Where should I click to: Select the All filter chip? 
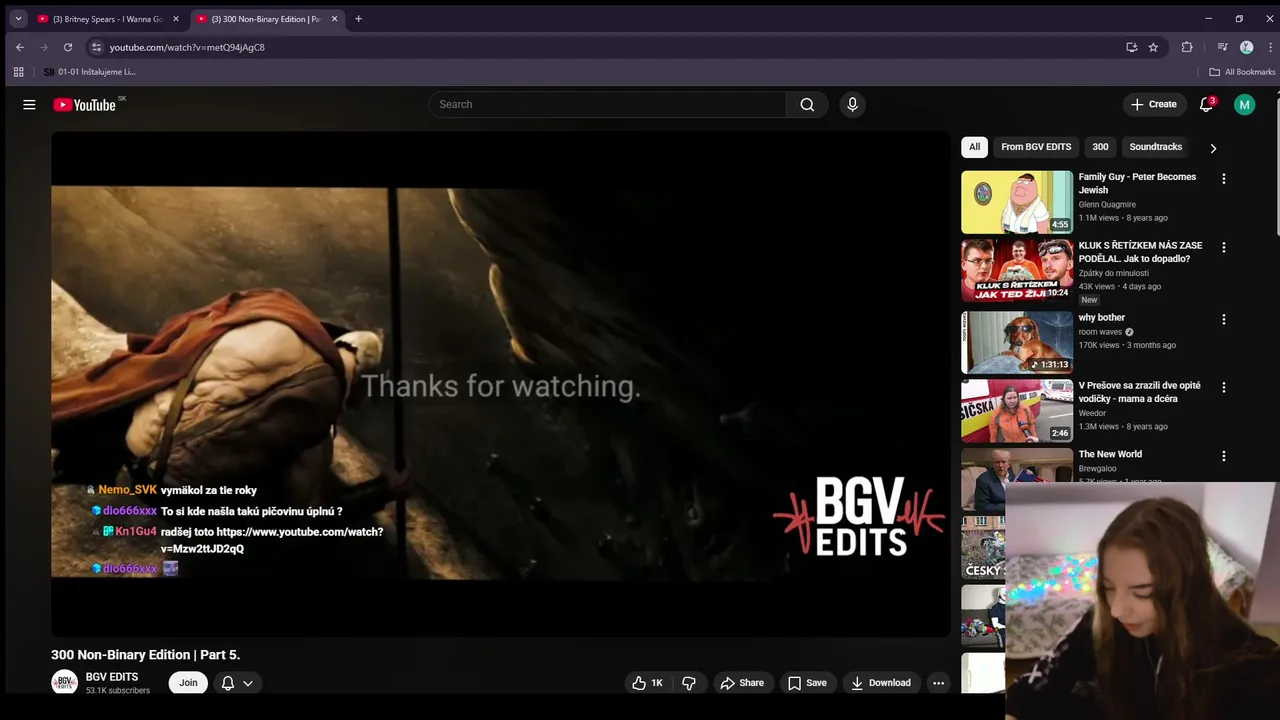pos(974,147)
